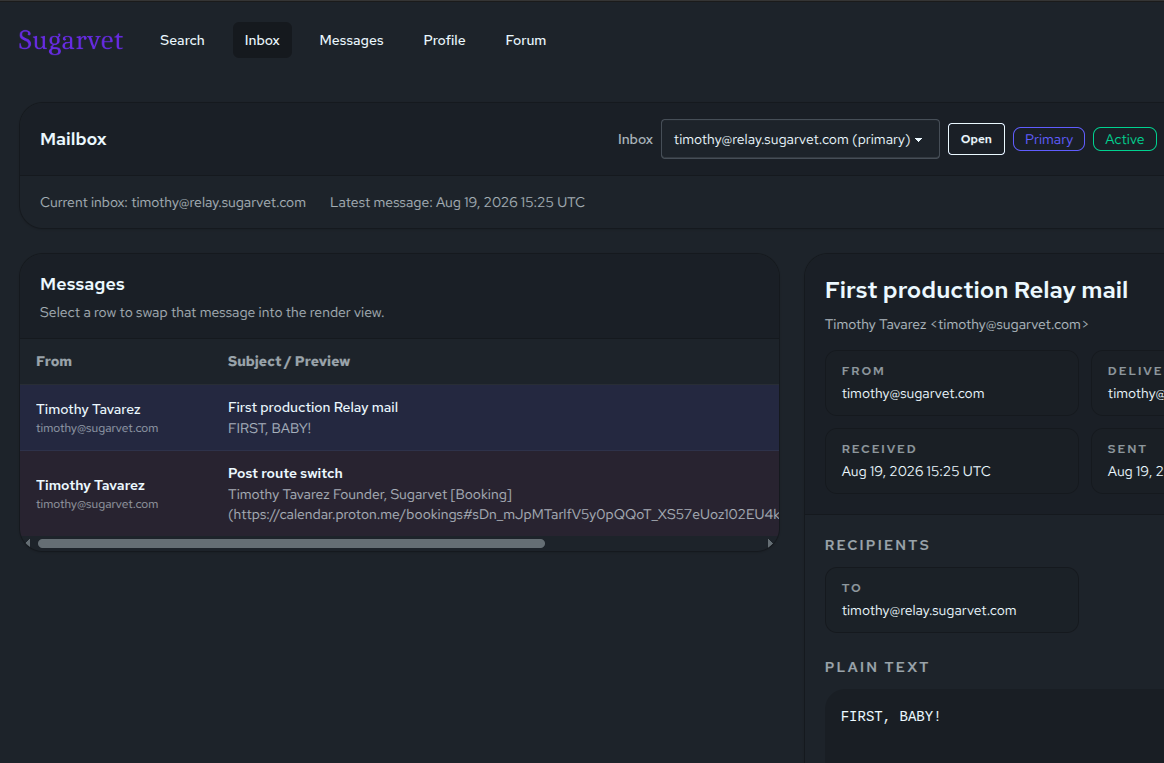
Task: Click the Mailbox heading
Action: point(73,140)
